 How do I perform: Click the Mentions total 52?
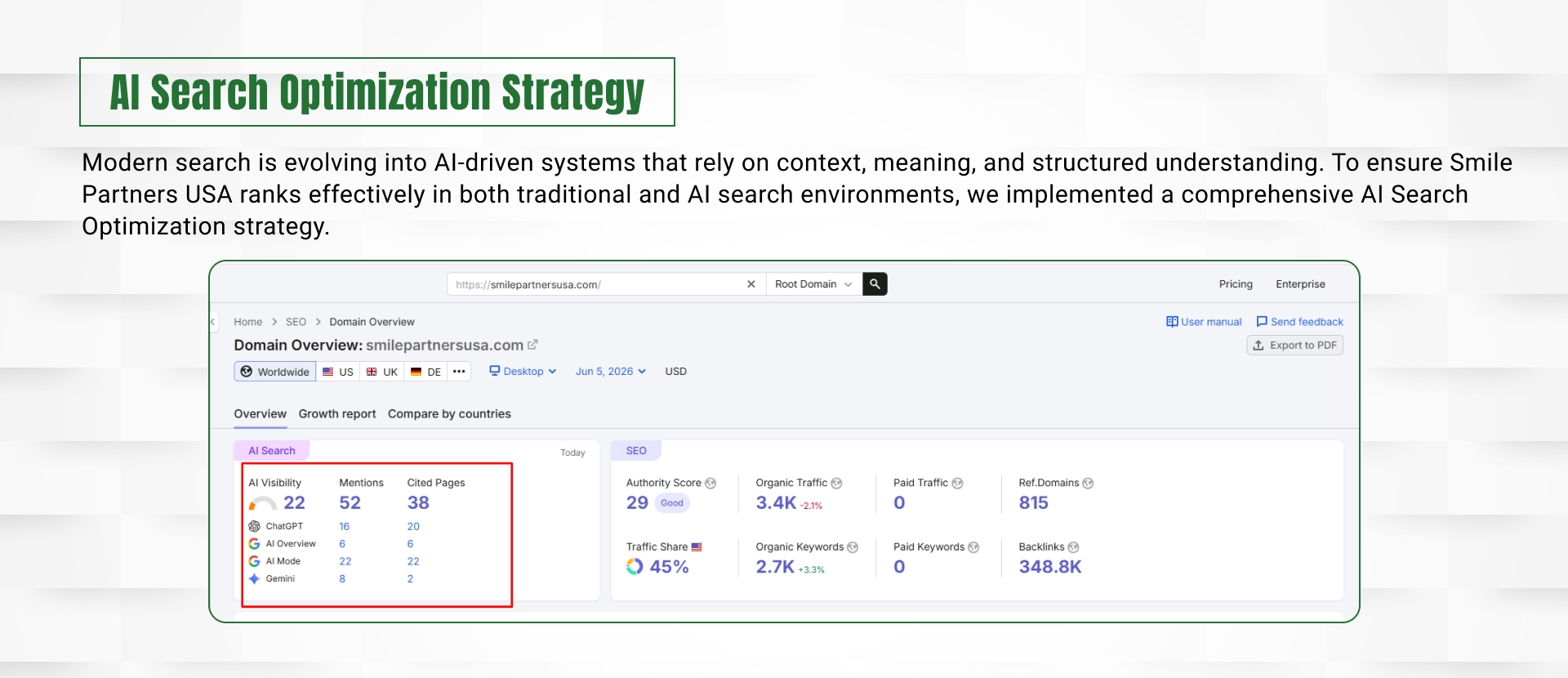pyautogui.click(x=350, y=503)
